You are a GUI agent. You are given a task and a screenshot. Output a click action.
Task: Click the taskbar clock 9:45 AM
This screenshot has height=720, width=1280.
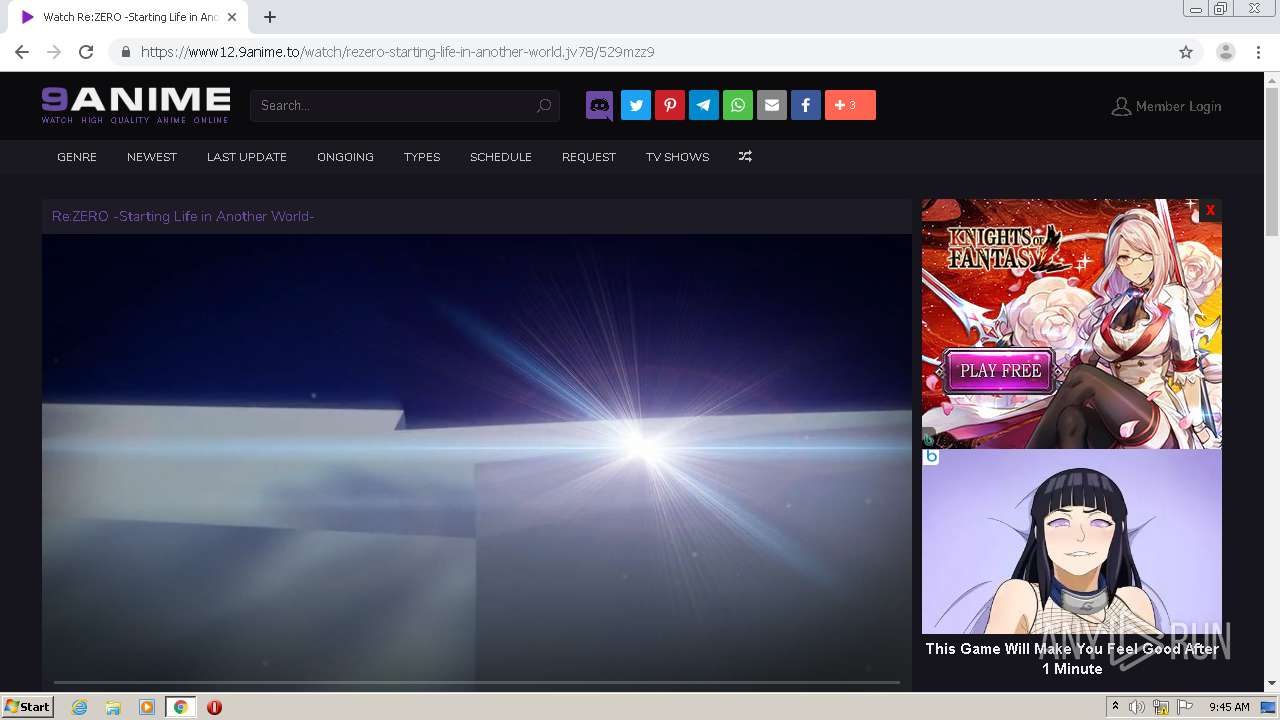pyautogui.click(x=1229, y=707)
